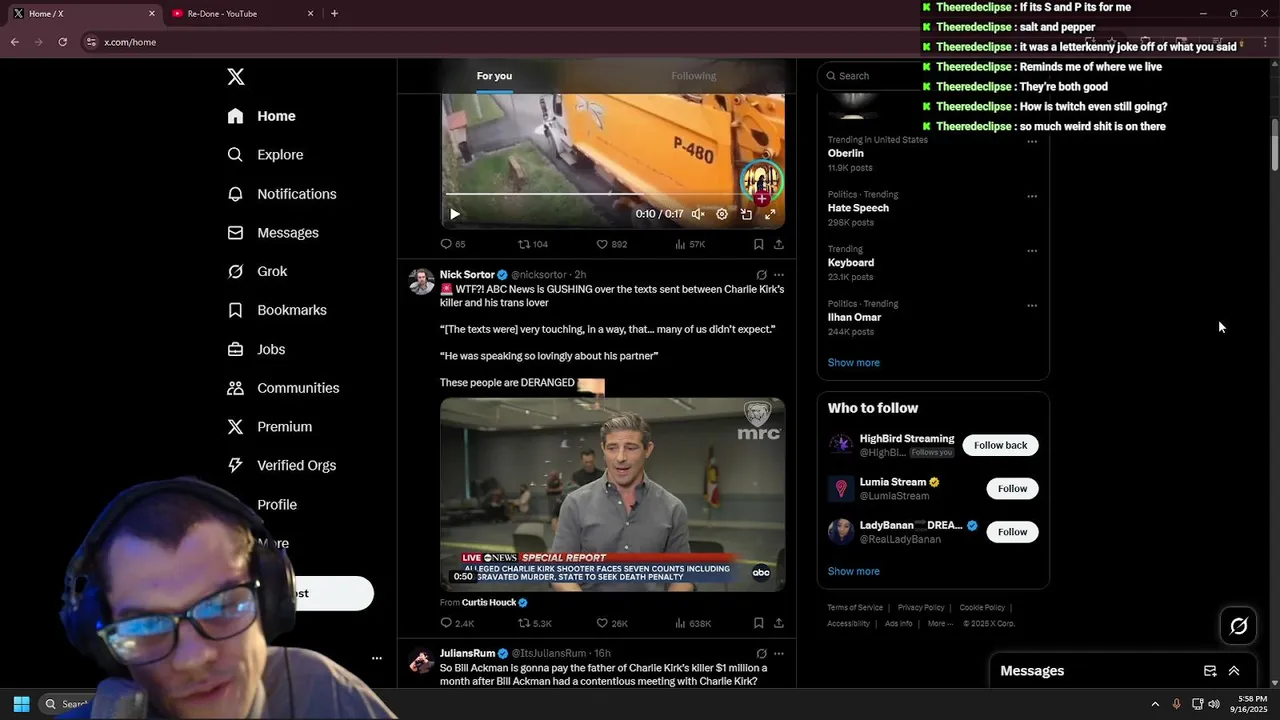Compose new message in Messages drawer
Viewport: 1280px width, 720px height.
coord(1210,671)
